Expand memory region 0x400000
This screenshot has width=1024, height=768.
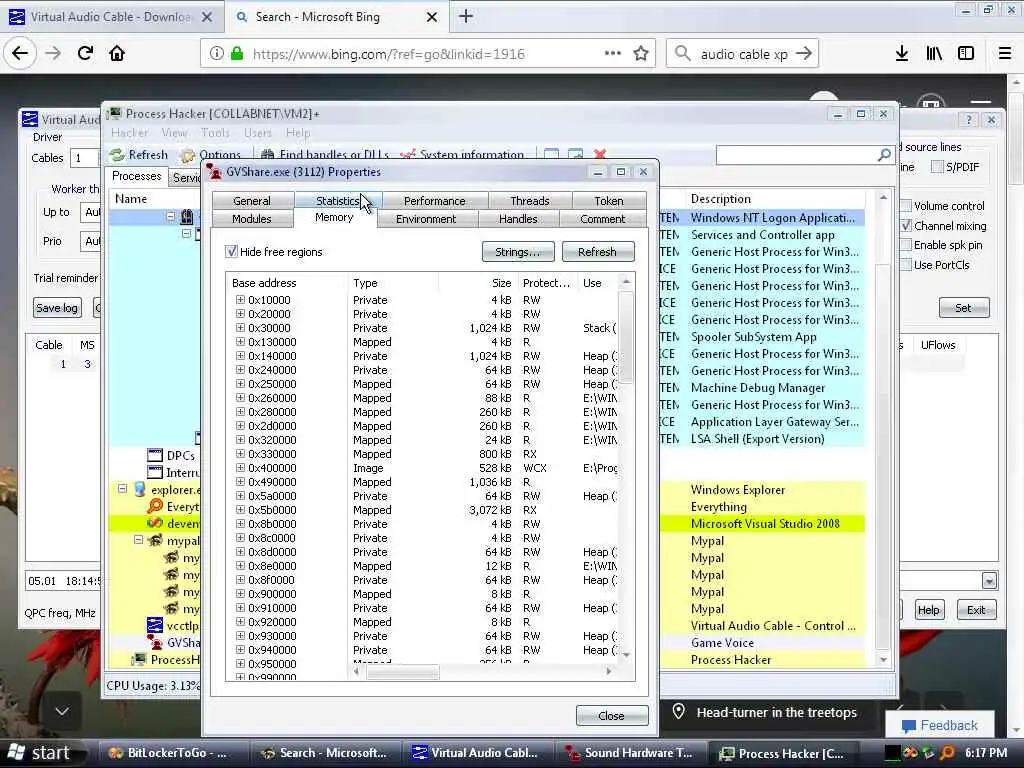pos(240,468)
